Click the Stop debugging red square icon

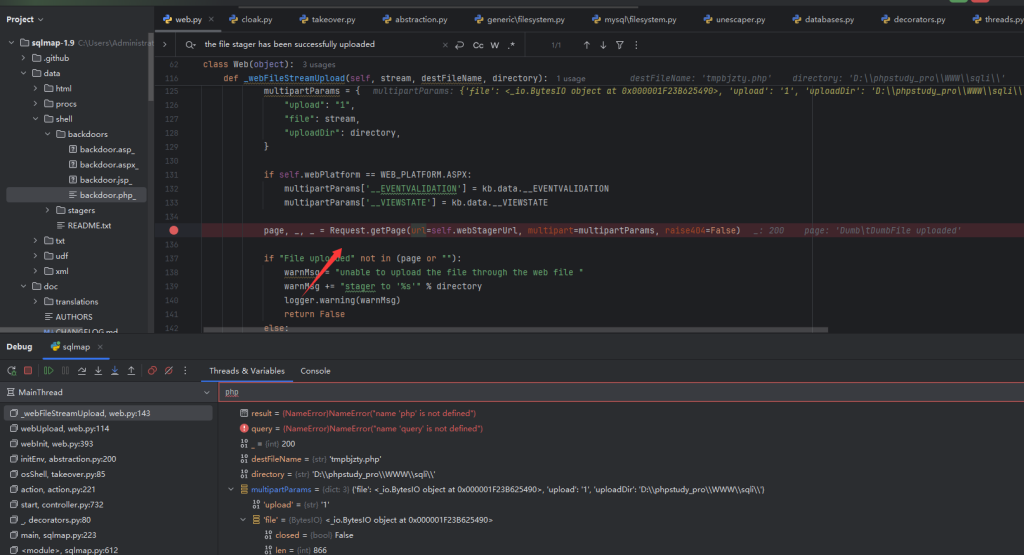pos(28,370)
